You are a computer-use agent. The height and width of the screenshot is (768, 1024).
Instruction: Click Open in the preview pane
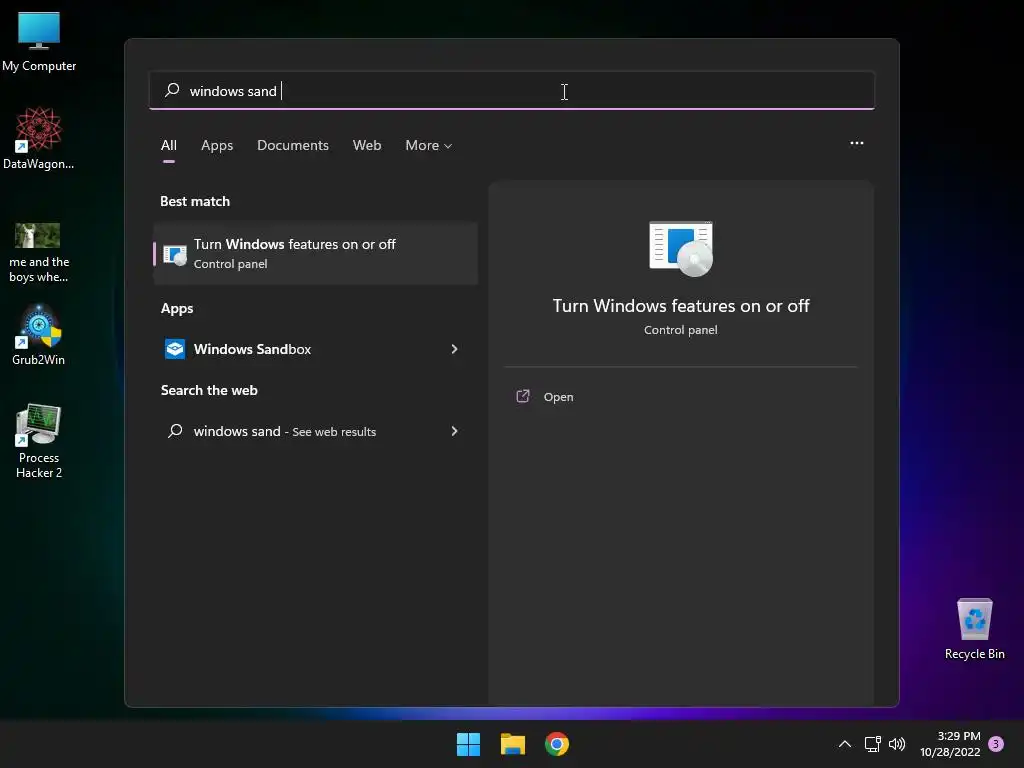558,397
